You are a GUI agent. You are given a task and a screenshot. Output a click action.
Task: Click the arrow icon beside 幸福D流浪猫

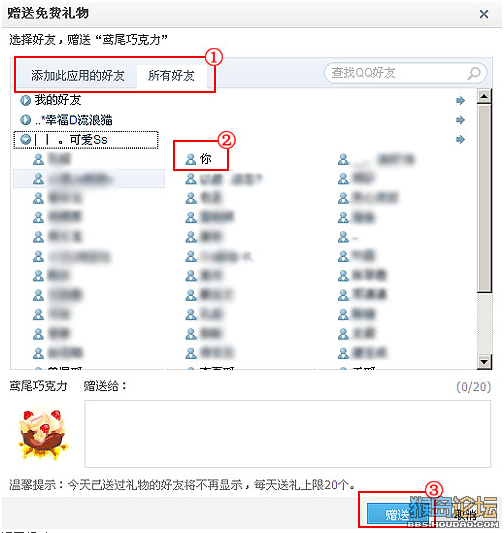pos(460,120)
